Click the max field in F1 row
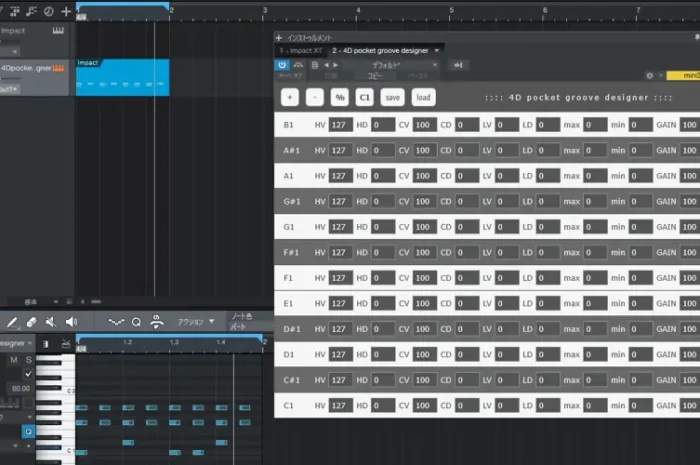 [x=595, y=278]
